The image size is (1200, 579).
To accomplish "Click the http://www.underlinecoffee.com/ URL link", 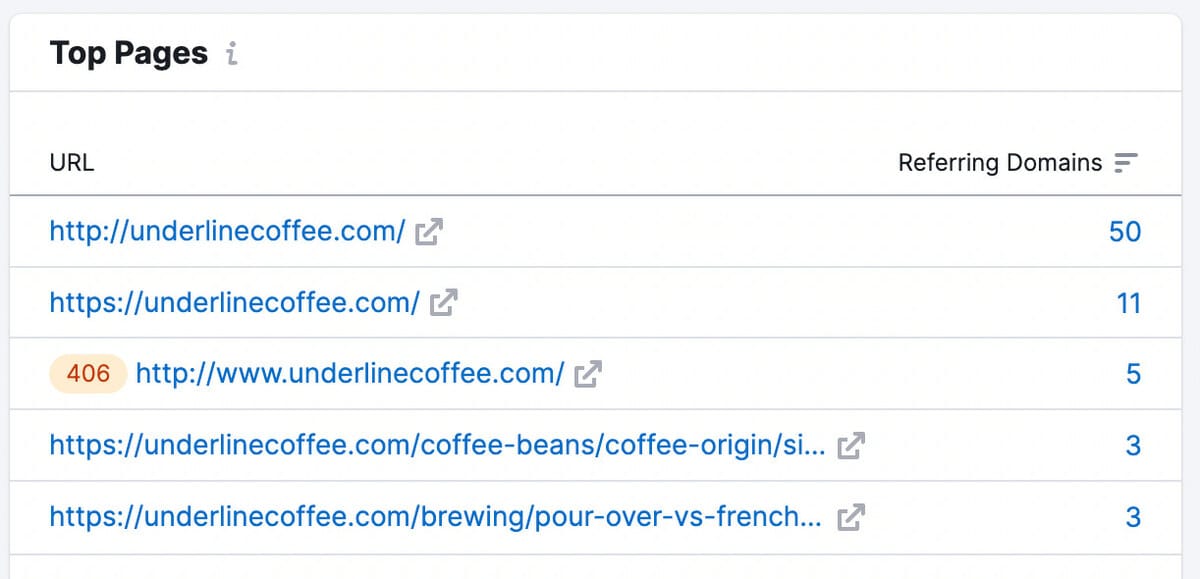I will [350, 374].
